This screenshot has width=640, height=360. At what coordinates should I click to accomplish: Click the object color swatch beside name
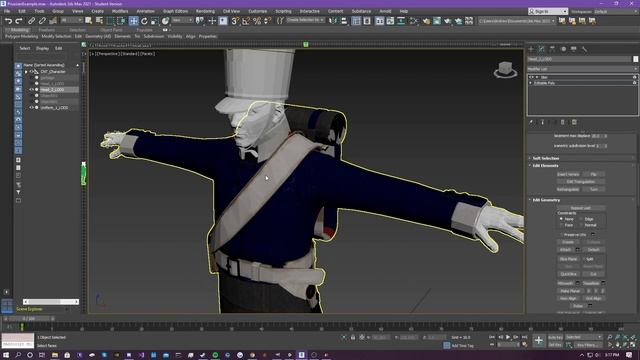[636, 59]
